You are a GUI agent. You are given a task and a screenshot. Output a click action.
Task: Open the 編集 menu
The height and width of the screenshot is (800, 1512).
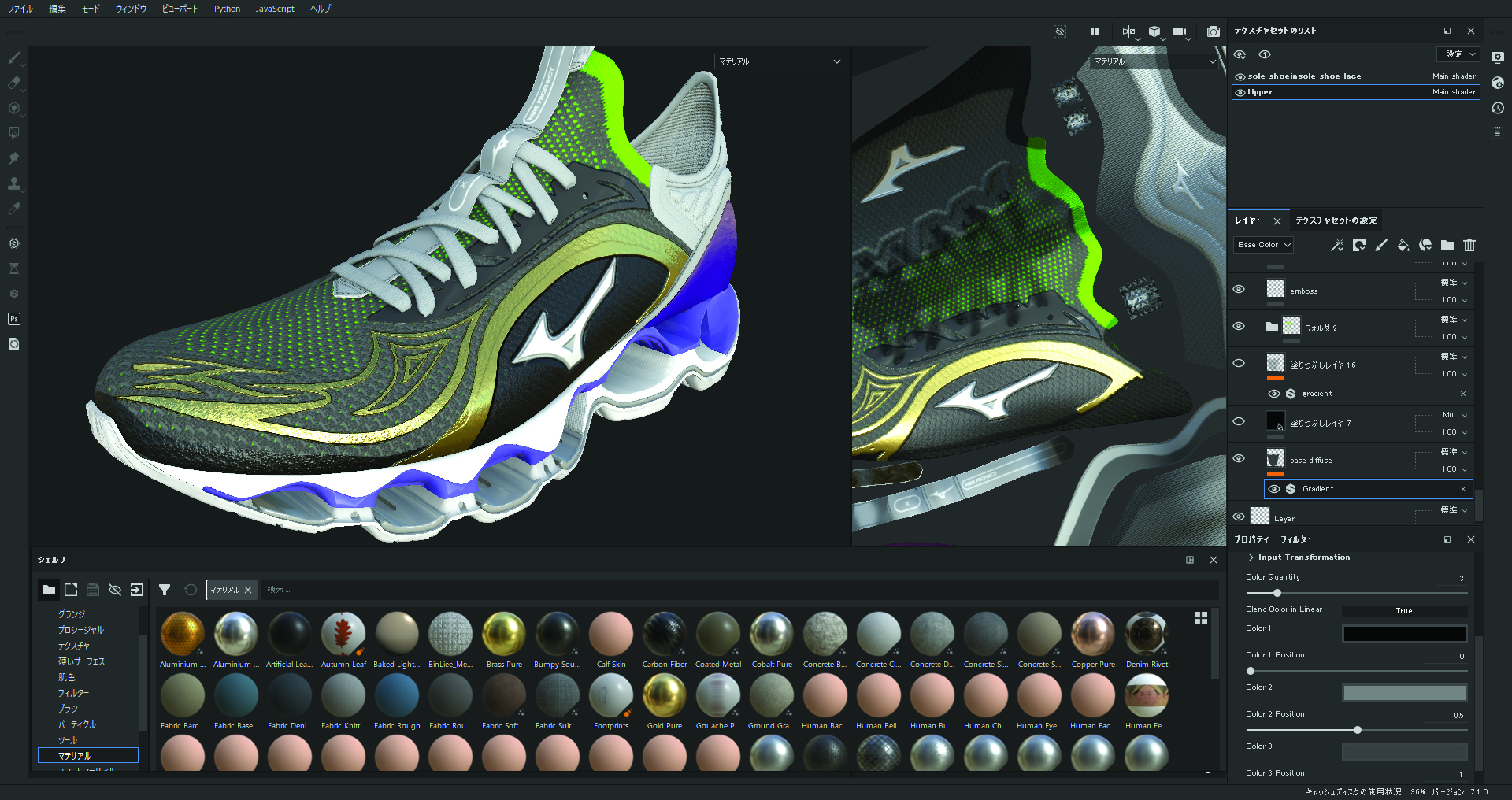click(x=57, y=9)
